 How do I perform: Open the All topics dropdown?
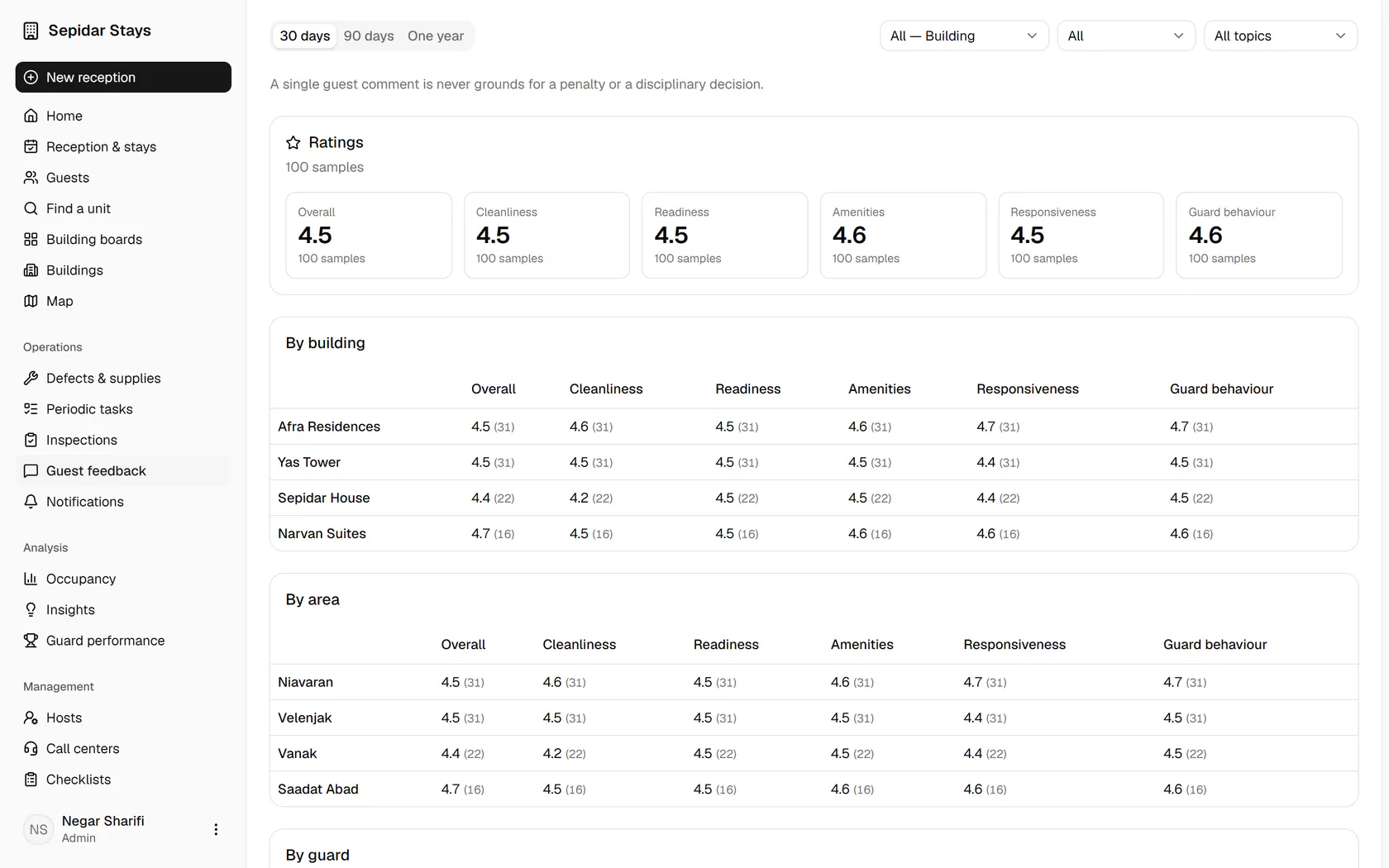[1281, 36]
